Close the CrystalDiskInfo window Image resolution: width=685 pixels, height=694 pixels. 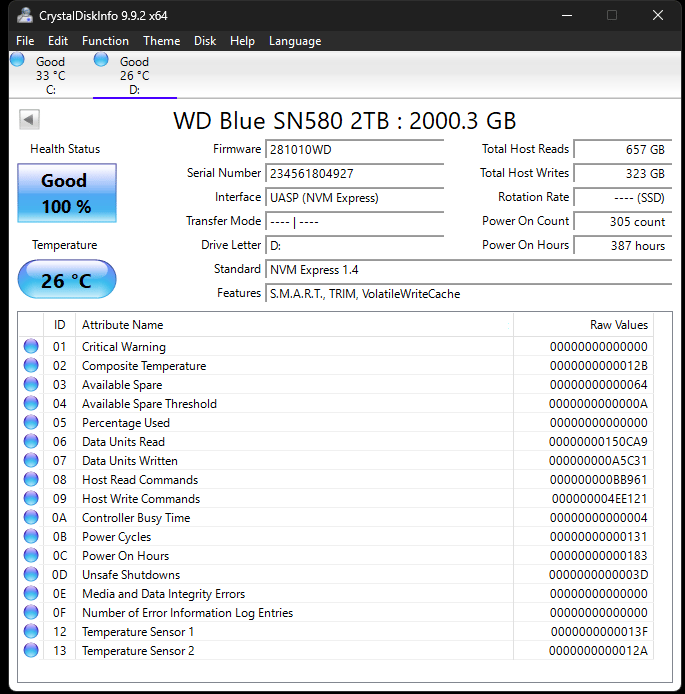point(658,15)
